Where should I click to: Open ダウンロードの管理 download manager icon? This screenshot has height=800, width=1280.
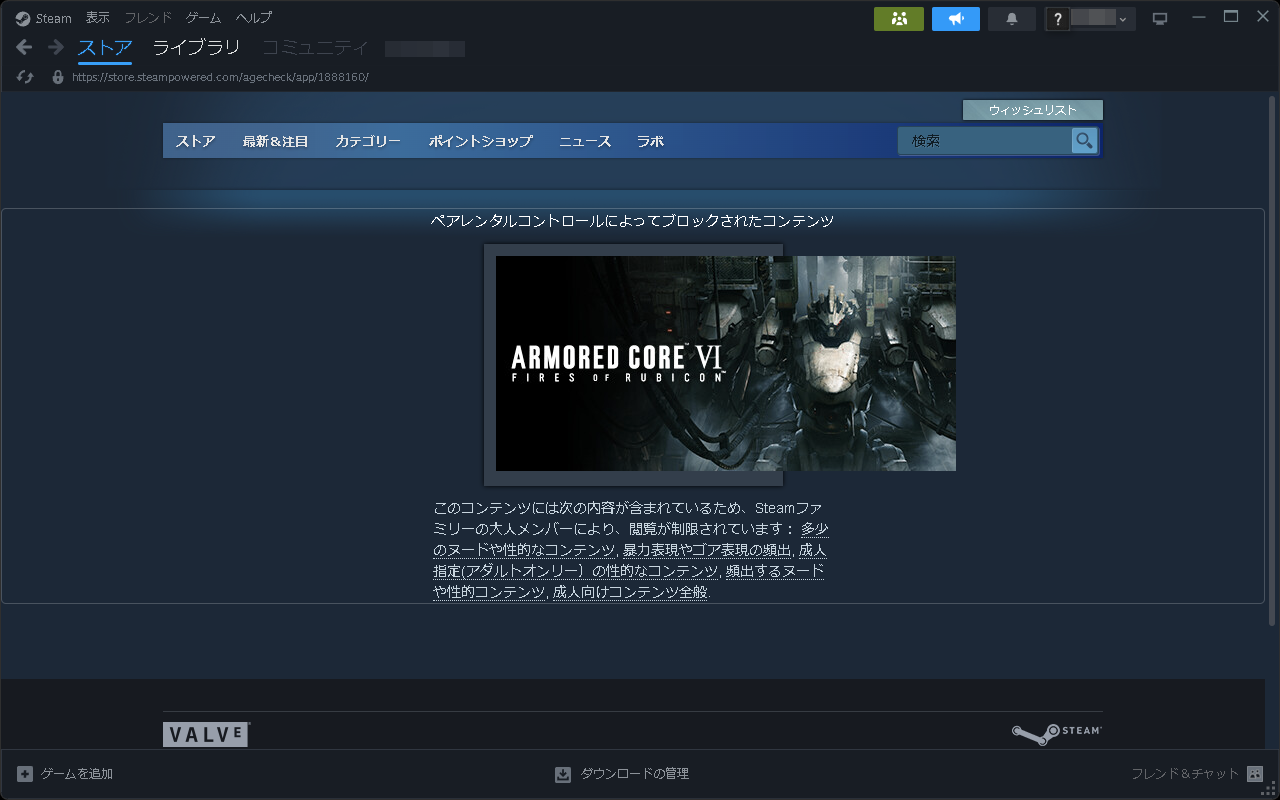tap(562, 773)
